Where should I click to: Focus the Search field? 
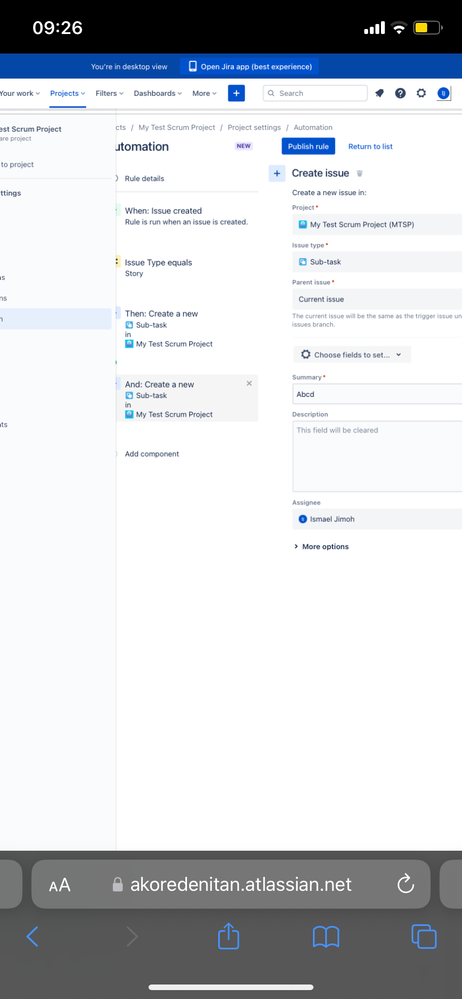(x=315, y=93)
